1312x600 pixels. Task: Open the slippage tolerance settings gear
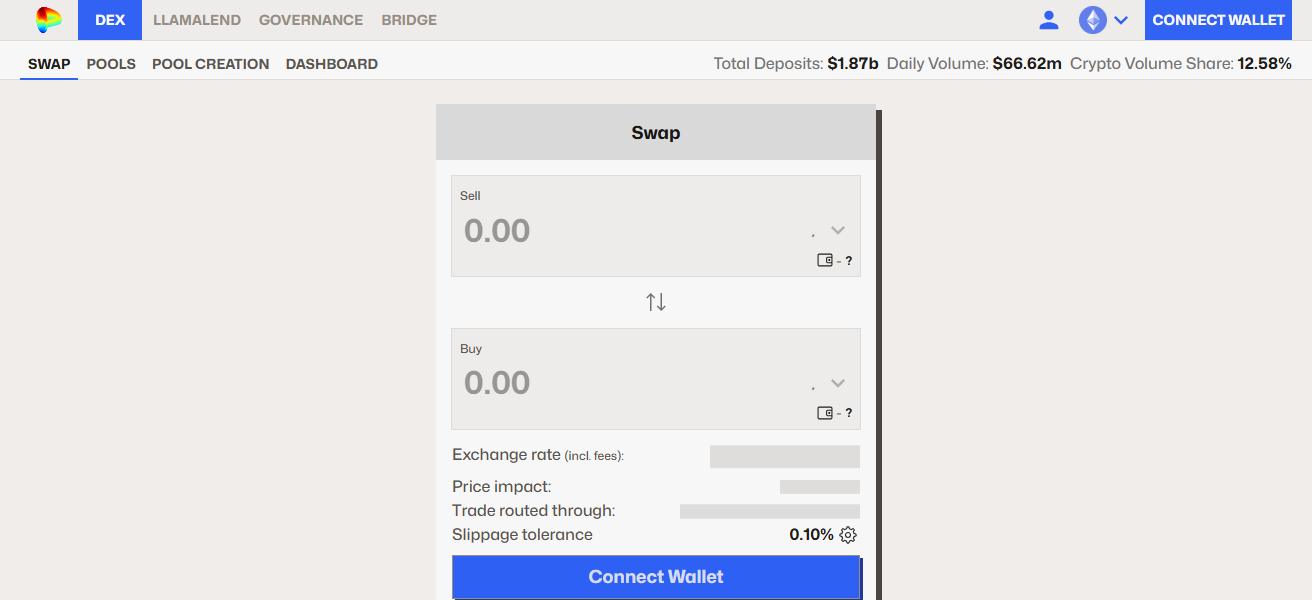point(848,535)
